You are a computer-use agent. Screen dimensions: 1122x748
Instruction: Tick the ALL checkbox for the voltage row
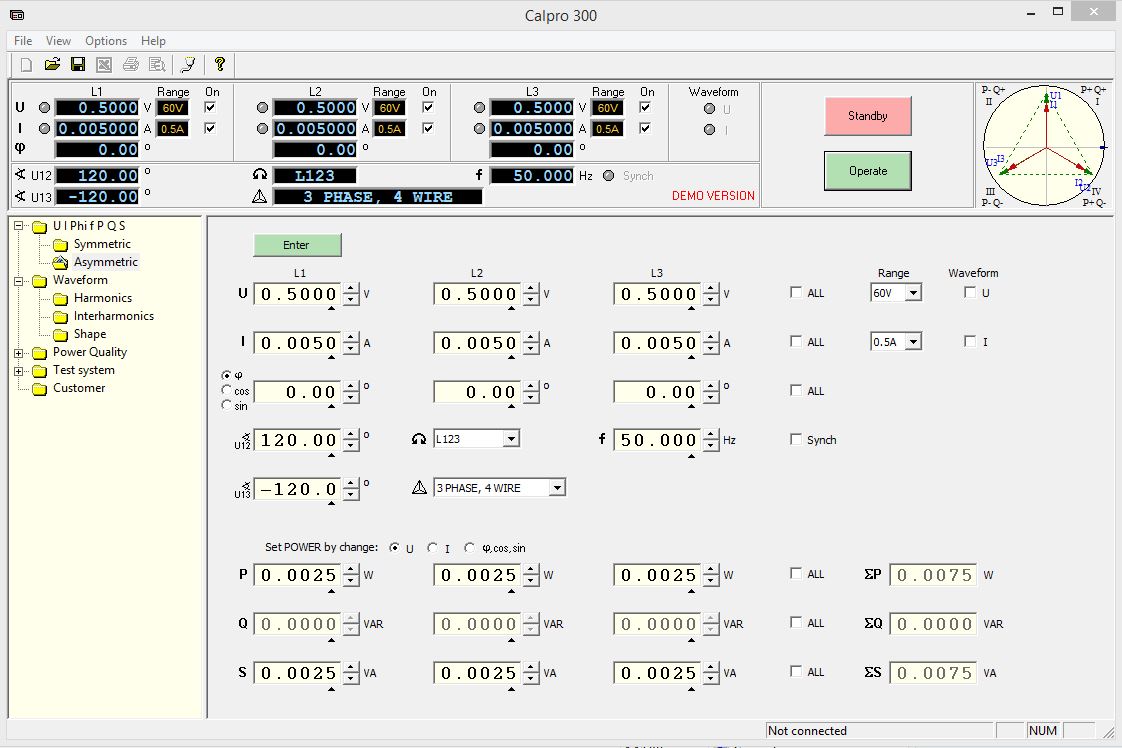[796, 292]
